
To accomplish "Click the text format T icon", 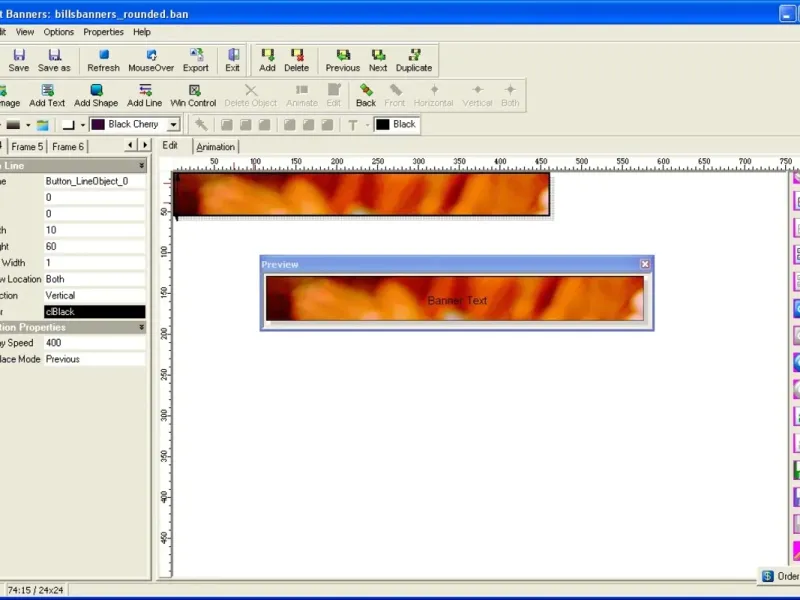I will [x=353, y=125].
